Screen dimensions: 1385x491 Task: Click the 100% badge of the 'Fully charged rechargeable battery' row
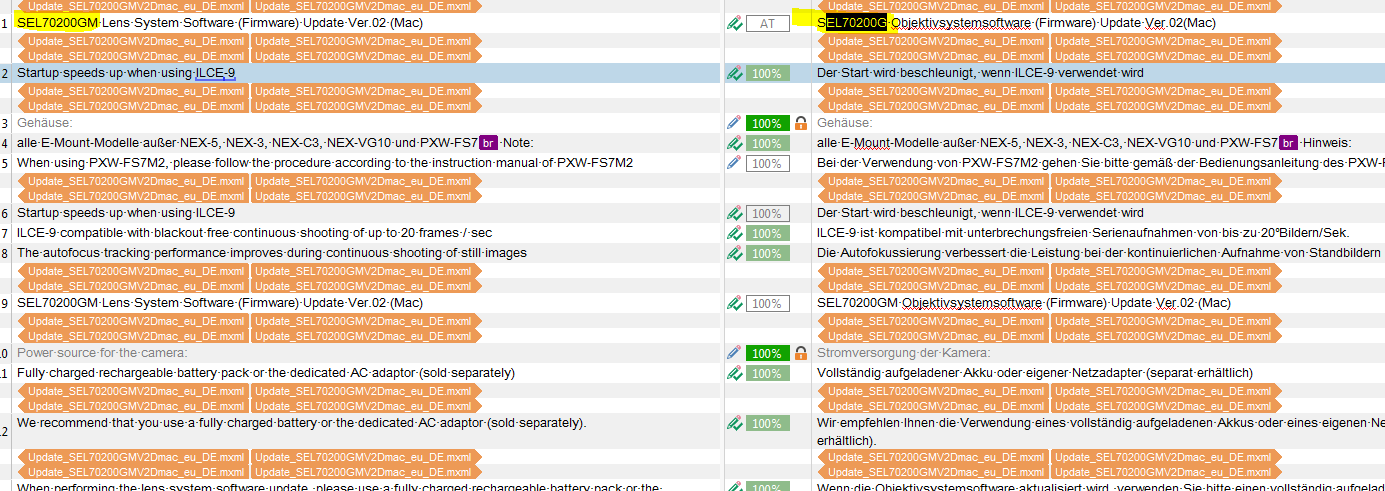point(768,373)
